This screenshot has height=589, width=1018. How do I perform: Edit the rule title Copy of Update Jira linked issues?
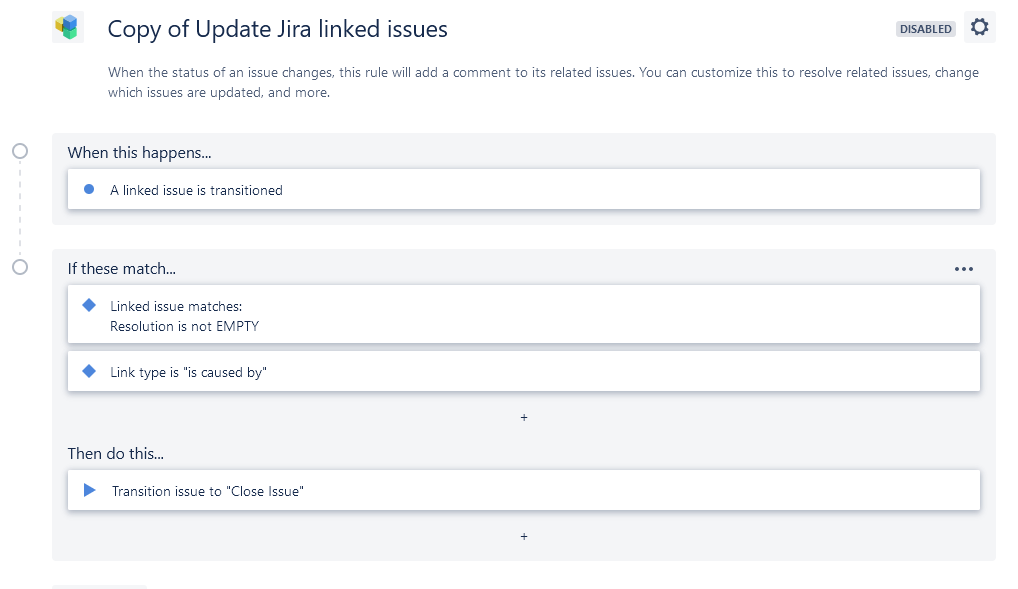click(x=277, y=28)
